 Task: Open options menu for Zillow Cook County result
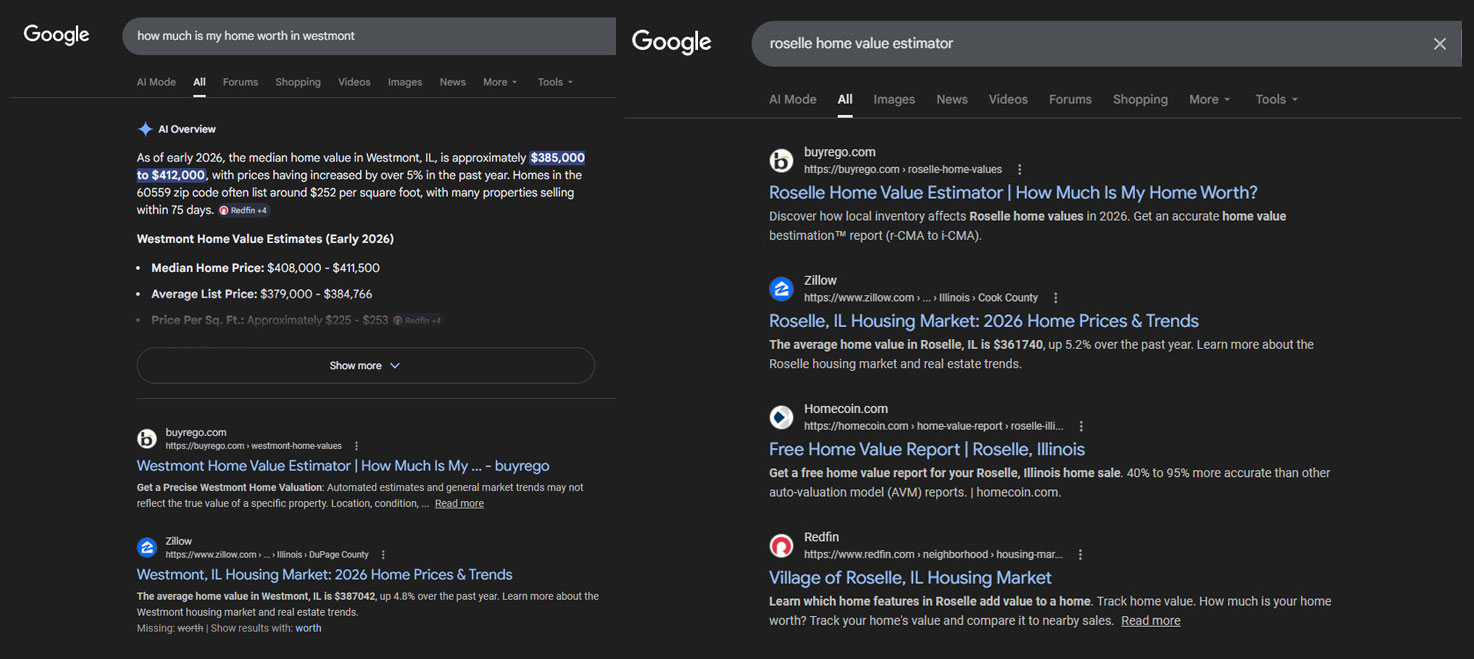coord(1056,298)
